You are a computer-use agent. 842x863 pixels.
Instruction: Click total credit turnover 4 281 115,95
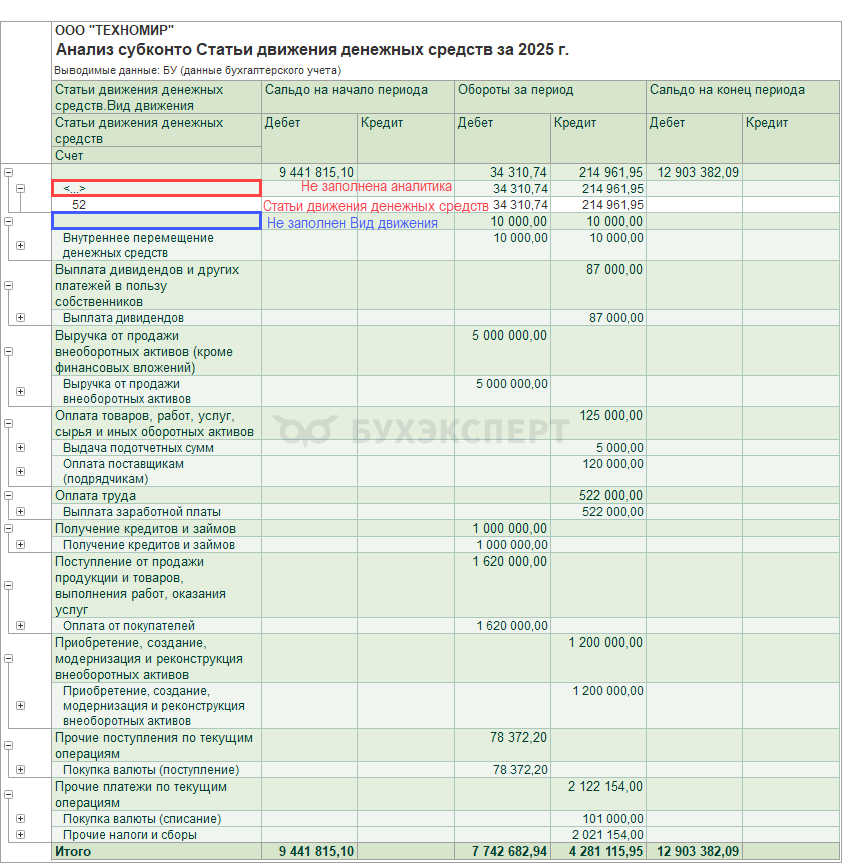click(x=606, y=851)
